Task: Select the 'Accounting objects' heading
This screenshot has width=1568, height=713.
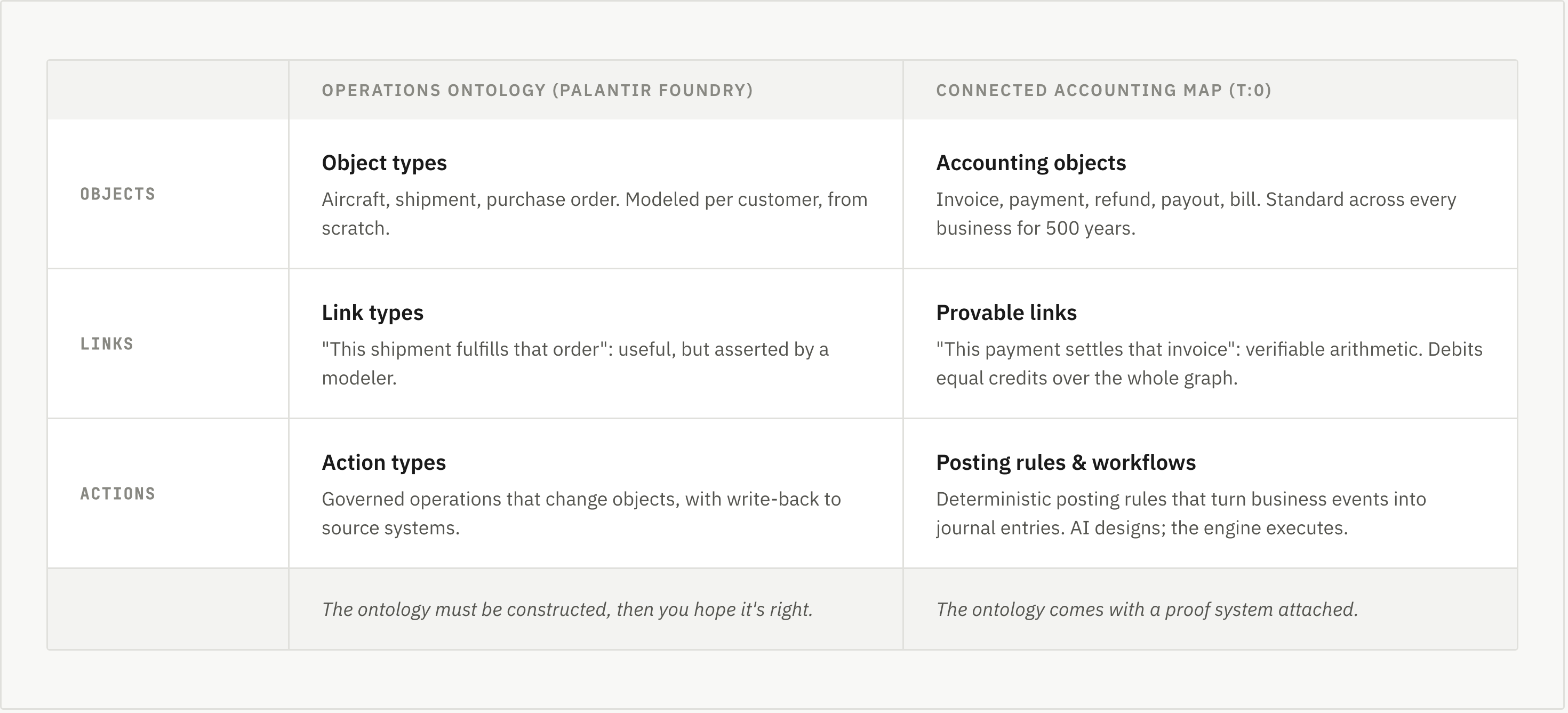Action: pyautogui.click(x=1031, y=163)
